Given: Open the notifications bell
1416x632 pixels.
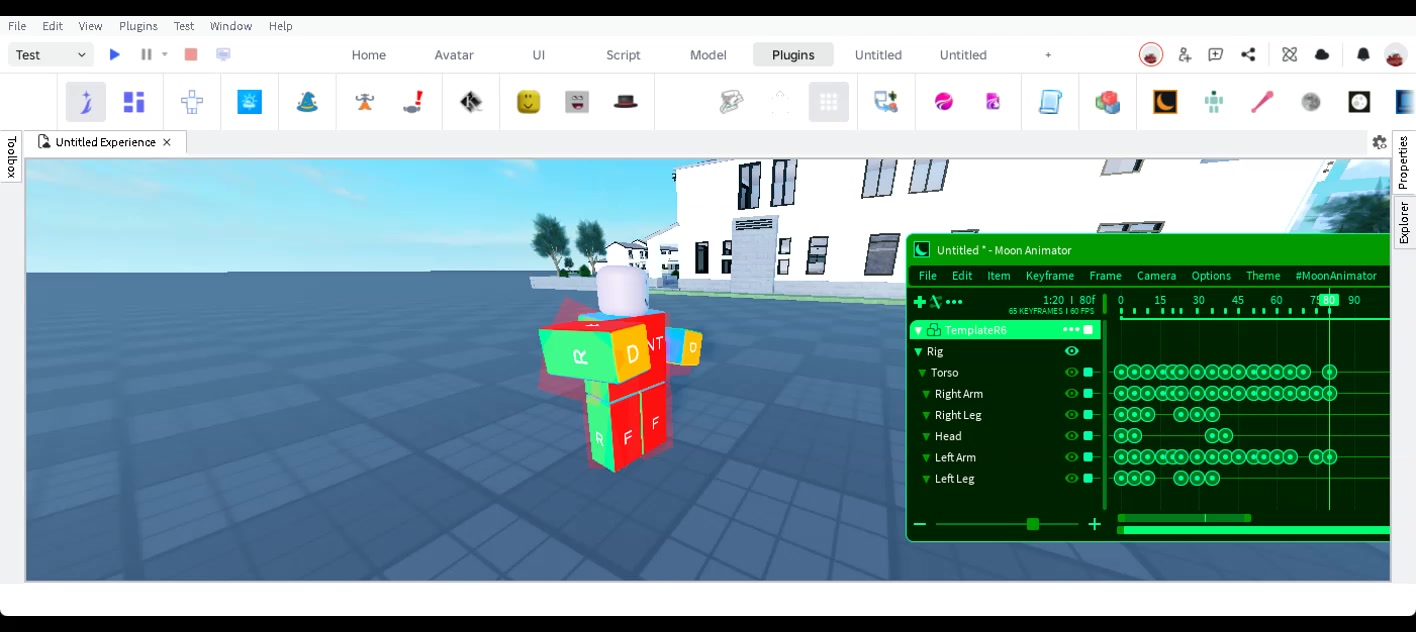Looking at the screenshot, I should (1363, 55).
